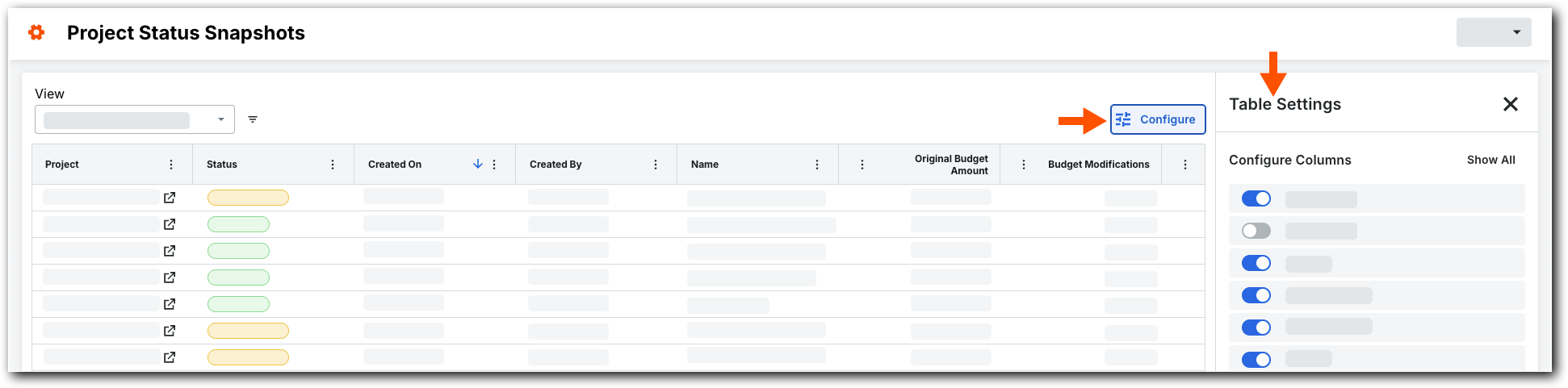The width and height of the screenshot is (1568, 388).
Task: Enable the switched-off column toggle in Table Settings
Action: coord(1256,231)
